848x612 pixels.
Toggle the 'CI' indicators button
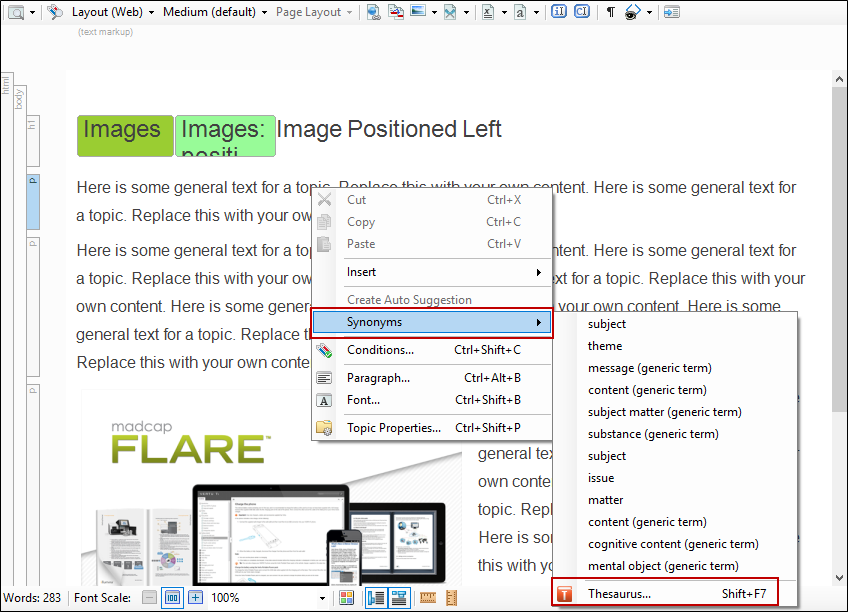[x=582, y=11]
